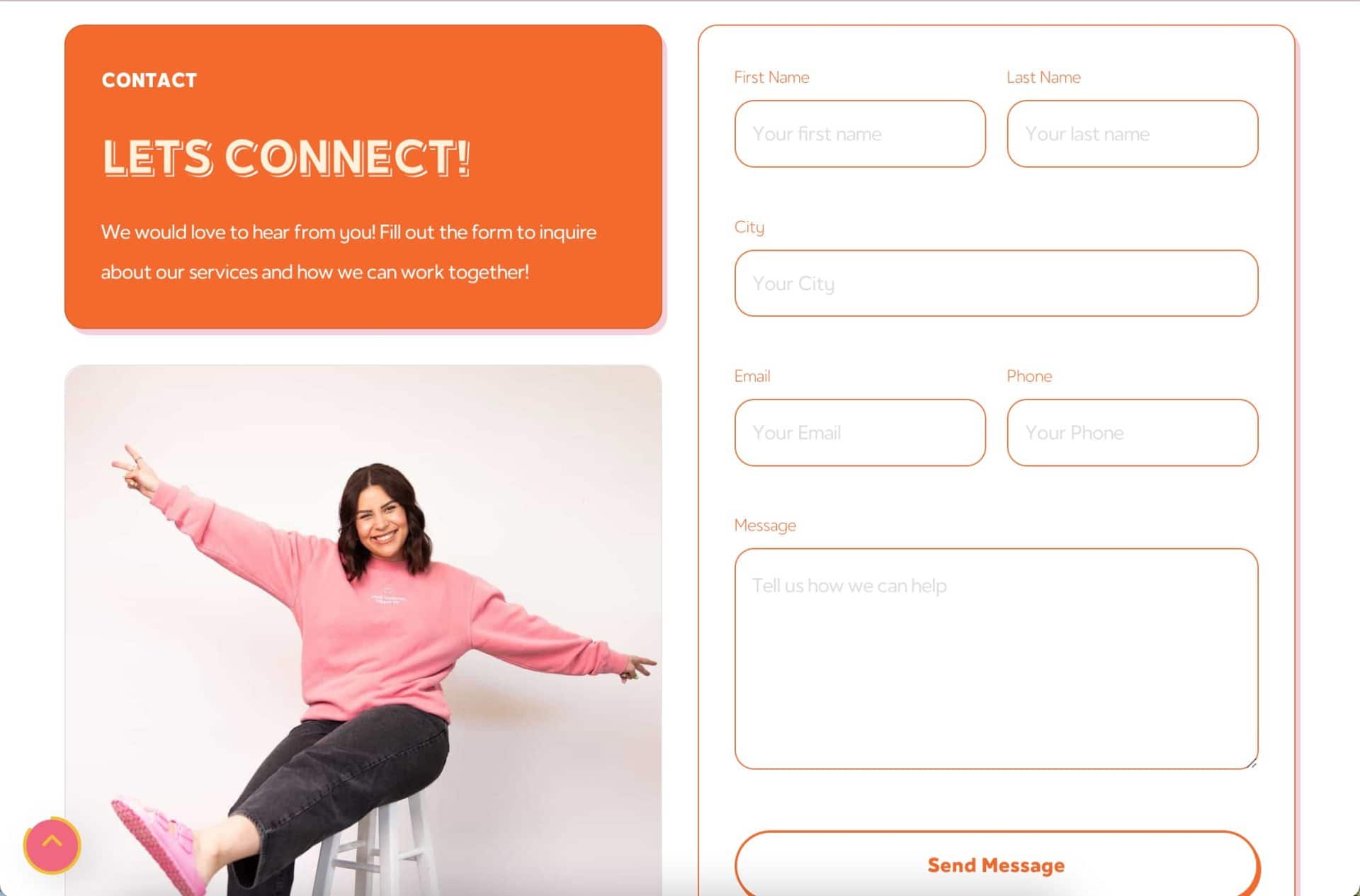Submit form with Send Message button
Image resolution: width=1360 pixels, height=896 pixels.
tap(996, 865)
